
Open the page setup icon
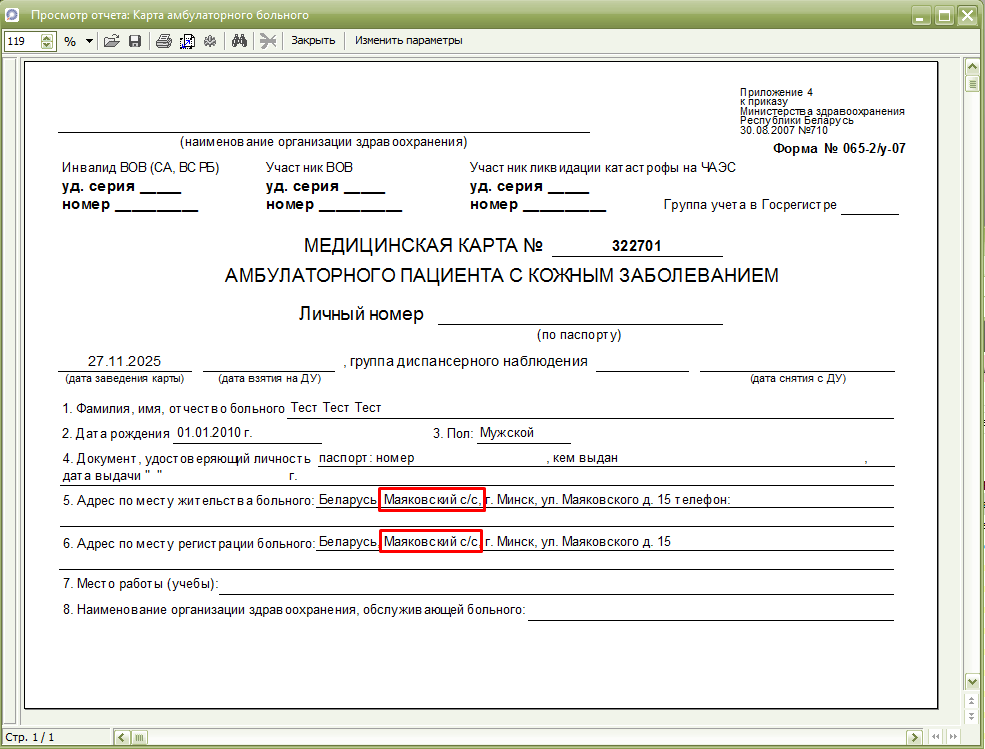(x=186, y=41)
